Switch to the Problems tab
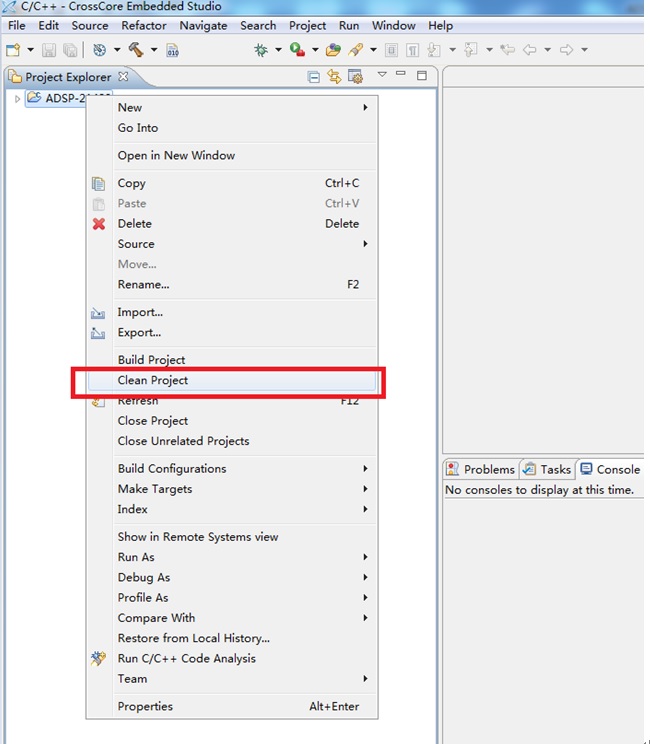 point(481,470)
